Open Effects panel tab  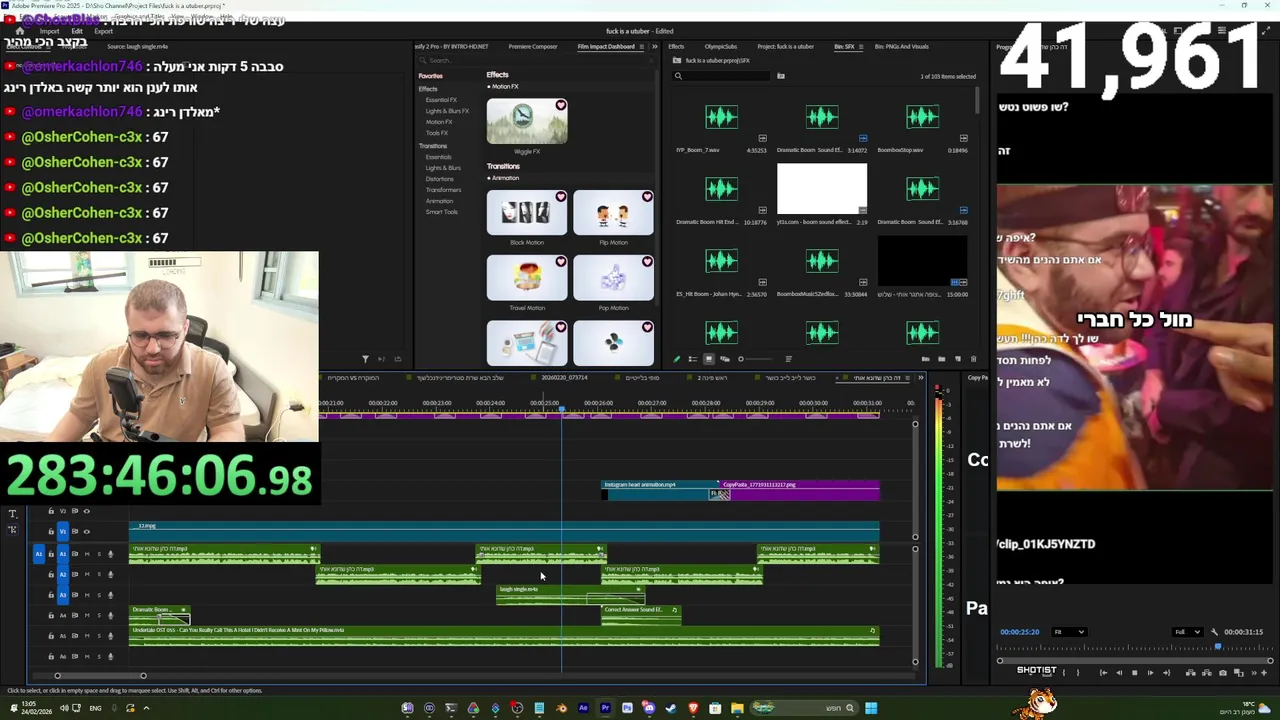point(676,47)
